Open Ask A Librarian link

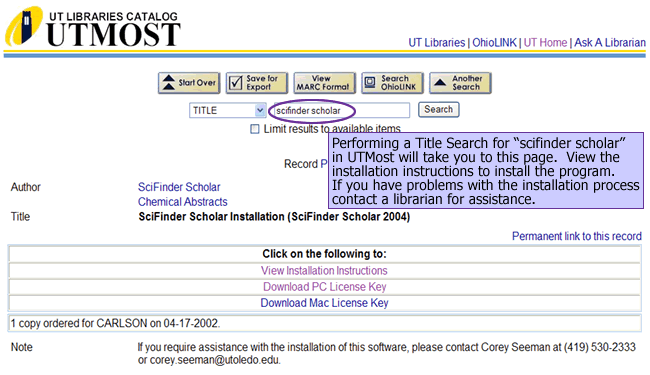pyautogui.click(x=610, y=43)
